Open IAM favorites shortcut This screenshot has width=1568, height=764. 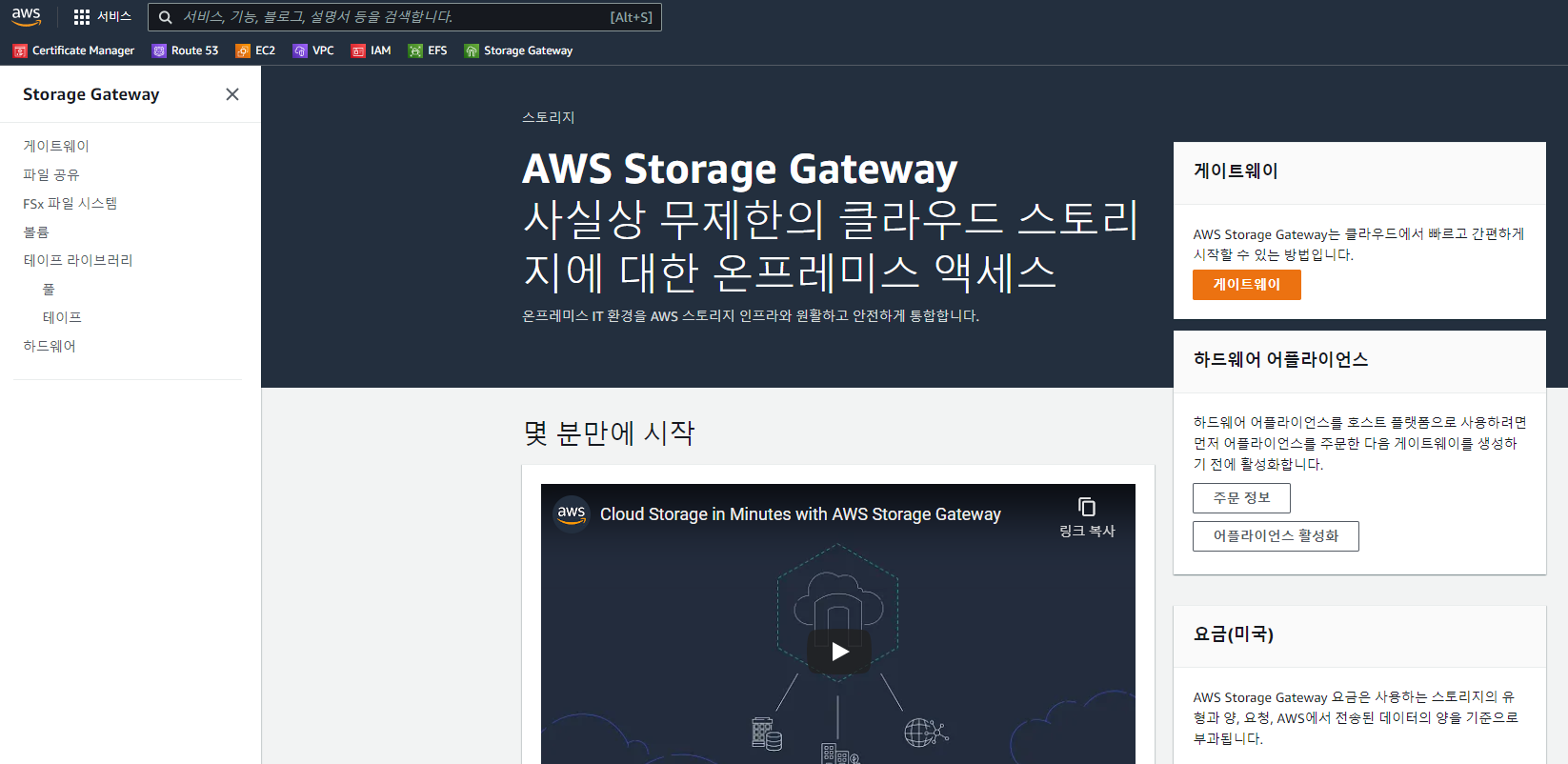[372, 50]
